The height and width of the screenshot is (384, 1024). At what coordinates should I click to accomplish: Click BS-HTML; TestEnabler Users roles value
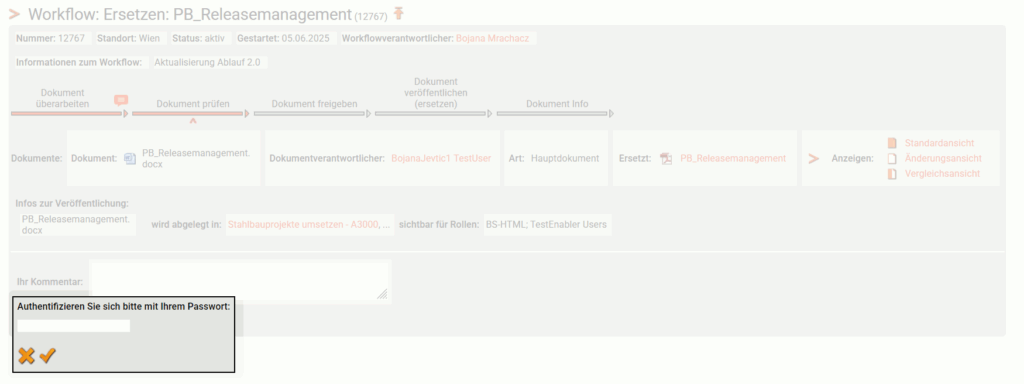546,225
